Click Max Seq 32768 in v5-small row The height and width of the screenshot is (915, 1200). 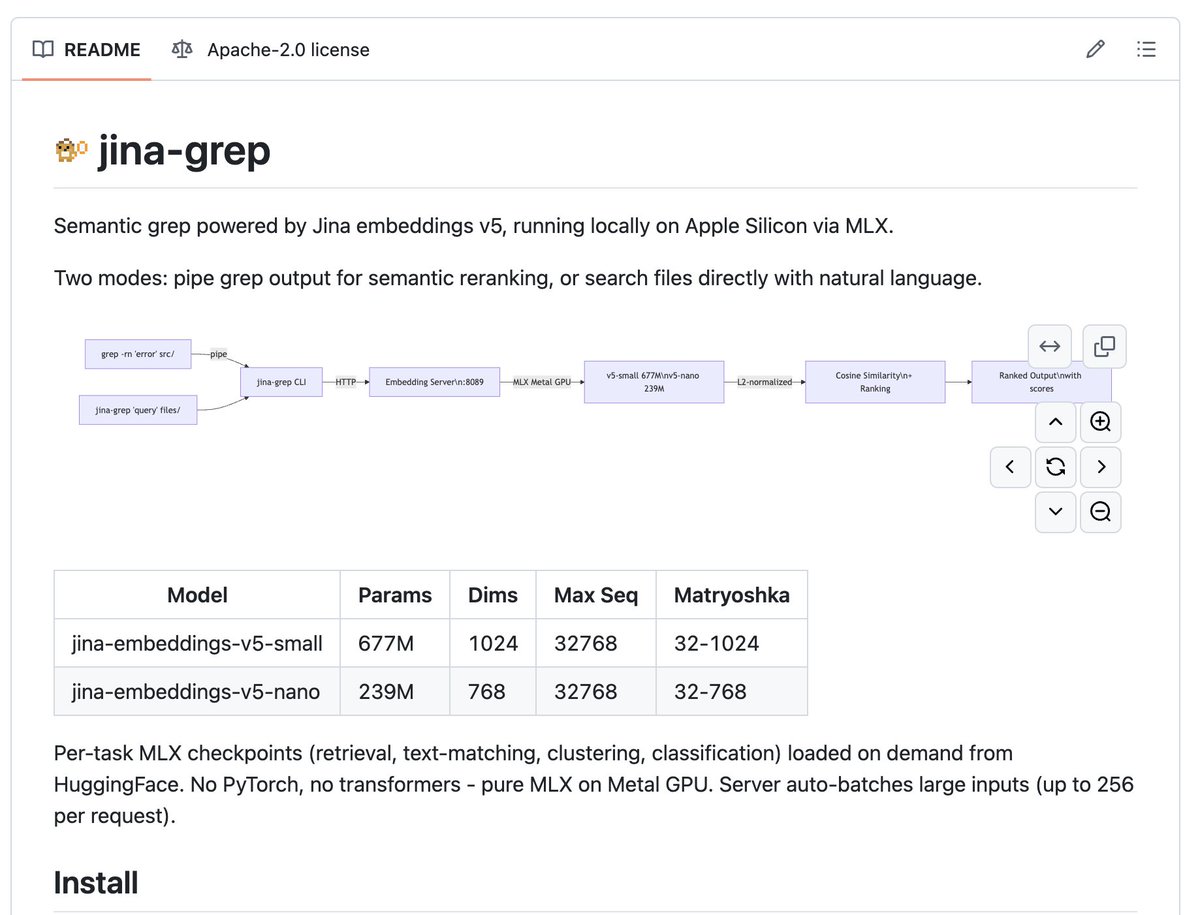pyautogui.click(x=596, y=643)
